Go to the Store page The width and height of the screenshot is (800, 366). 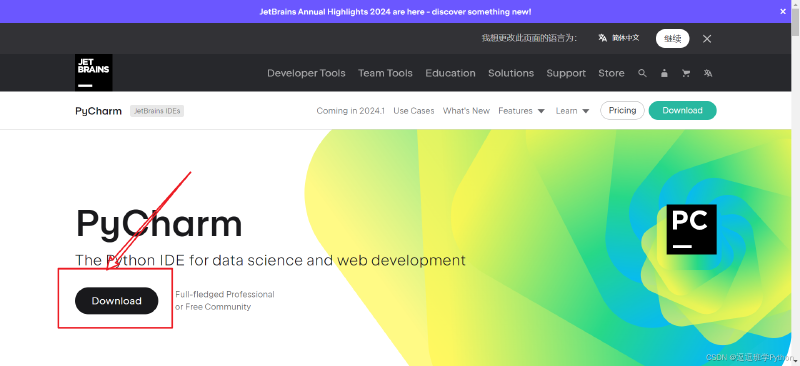pos(611,73)
